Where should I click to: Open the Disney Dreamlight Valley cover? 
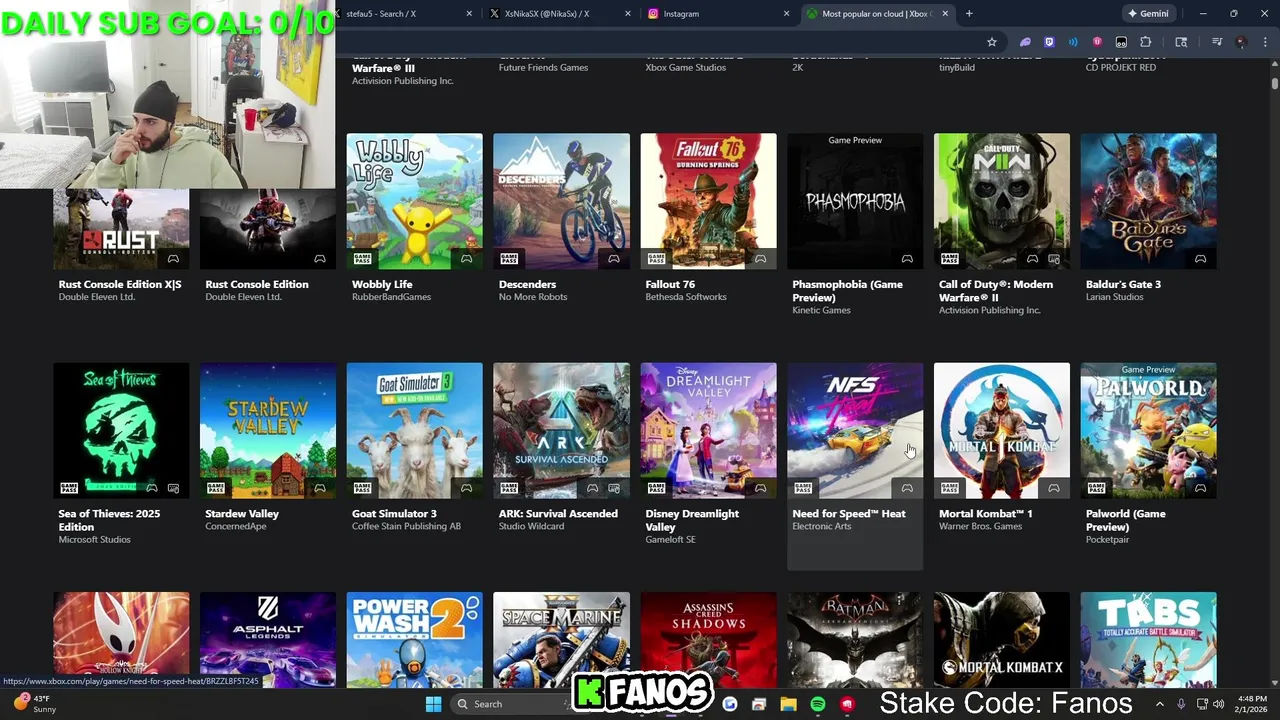click(x=708, y=430)
